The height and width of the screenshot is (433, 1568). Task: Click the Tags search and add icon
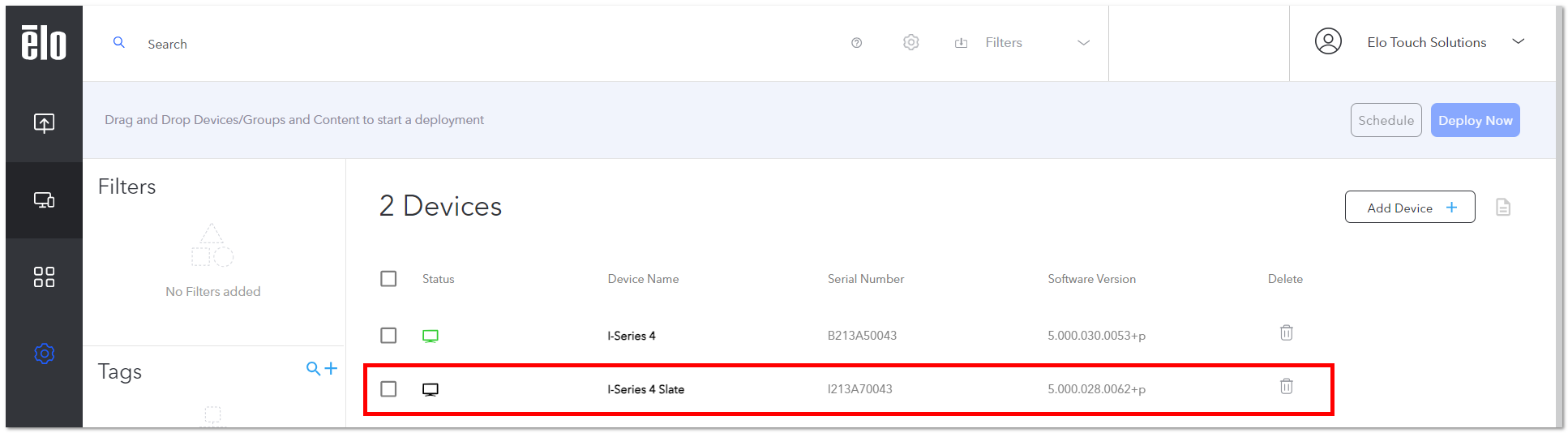click(x=322, y=369)
